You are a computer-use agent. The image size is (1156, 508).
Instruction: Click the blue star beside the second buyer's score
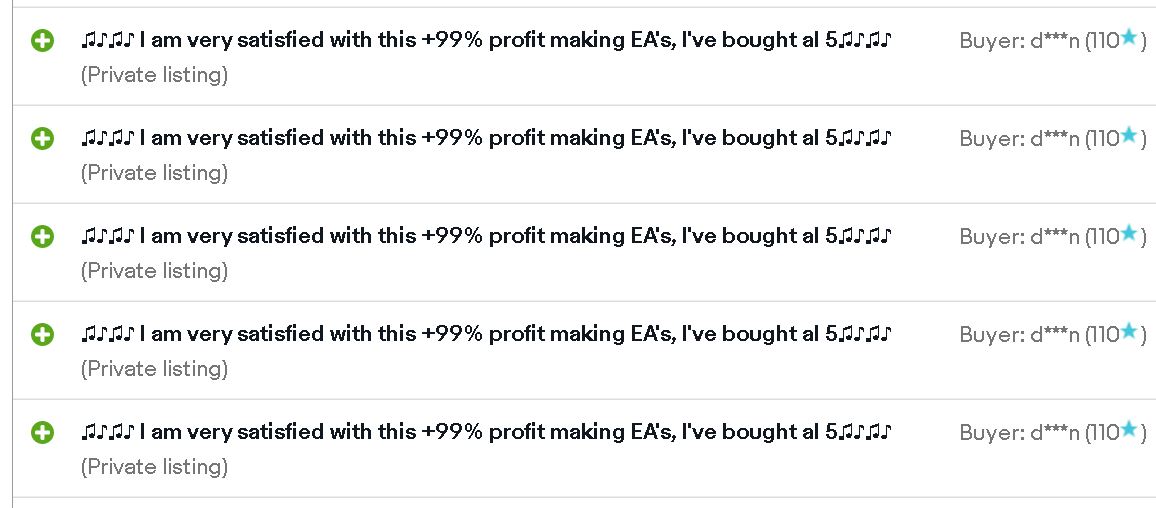pos(1129,136)
